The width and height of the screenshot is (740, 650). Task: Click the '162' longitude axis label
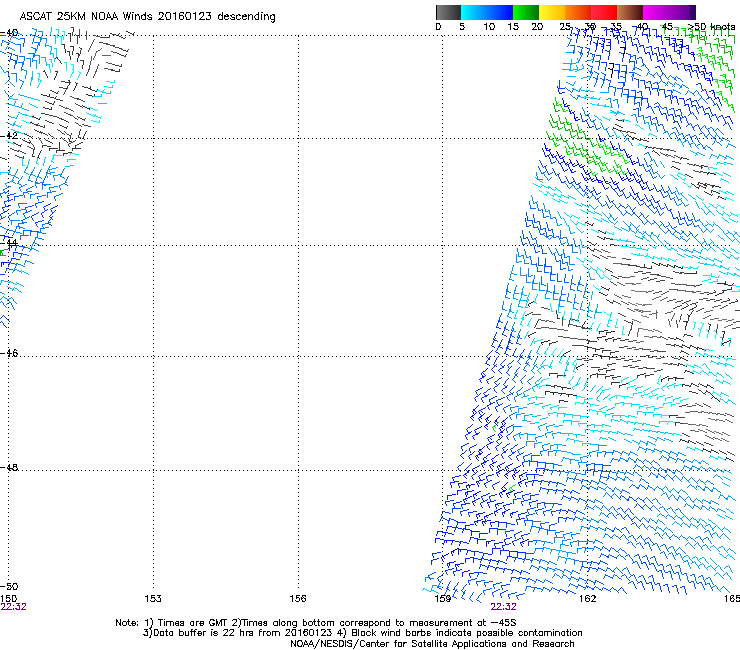587,599
